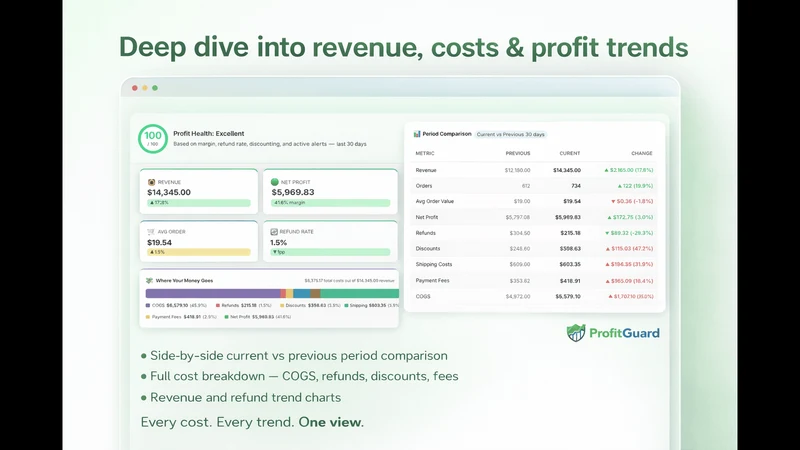This screenshot has height=450, width=800.
Task: Click the Where Your Money Goes icon
Action: pyautogui.click(x=149, y=281)
